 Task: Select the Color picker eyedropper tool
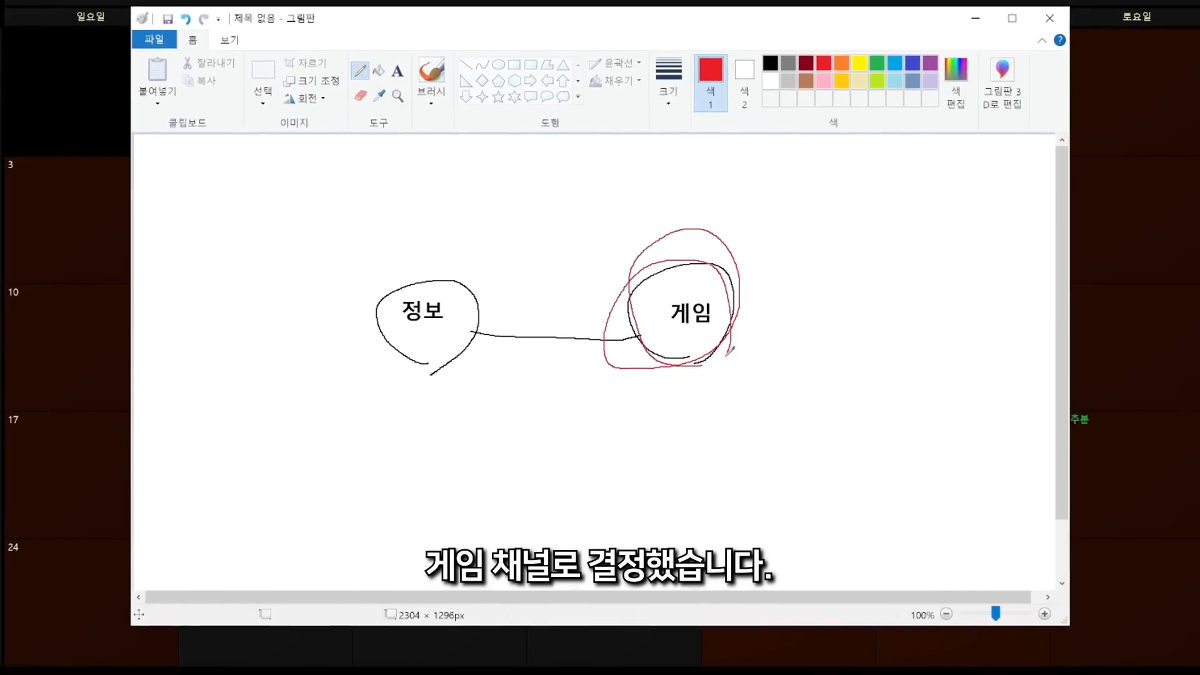coord(379,96)
